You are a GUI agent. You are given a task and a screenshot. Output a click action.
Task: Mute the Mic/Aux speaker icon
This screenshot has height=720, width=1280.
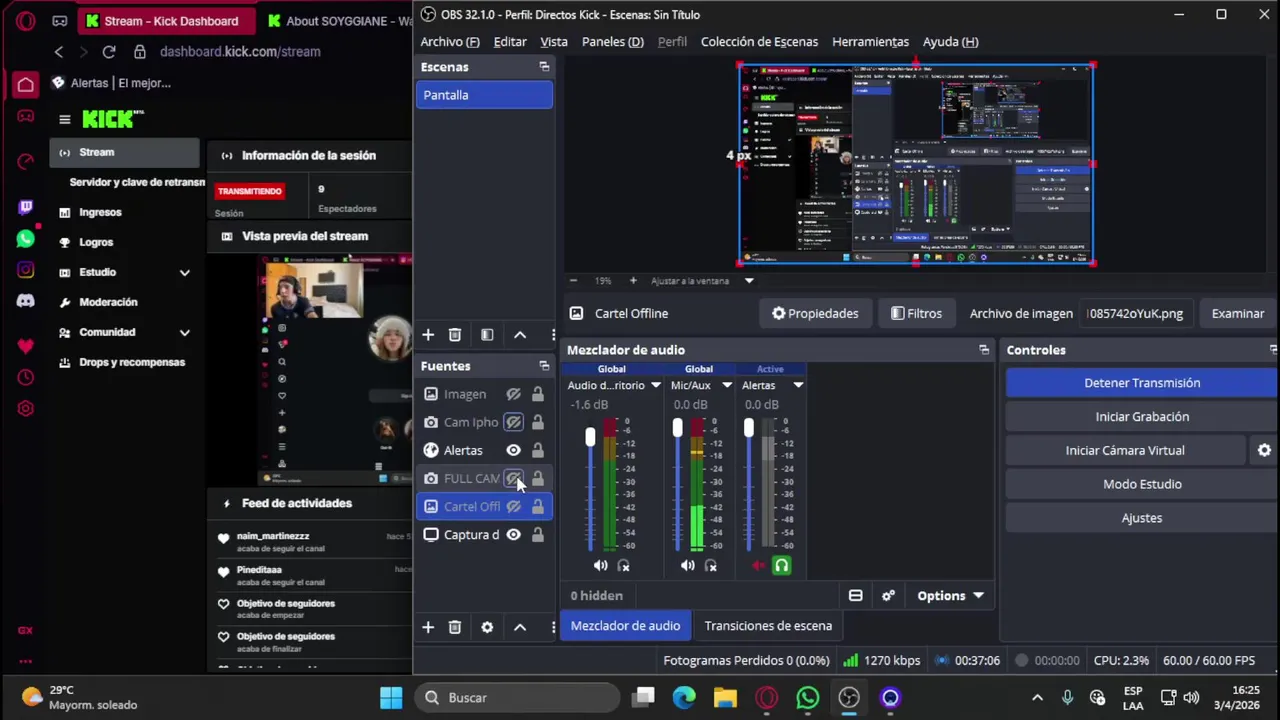687,566
